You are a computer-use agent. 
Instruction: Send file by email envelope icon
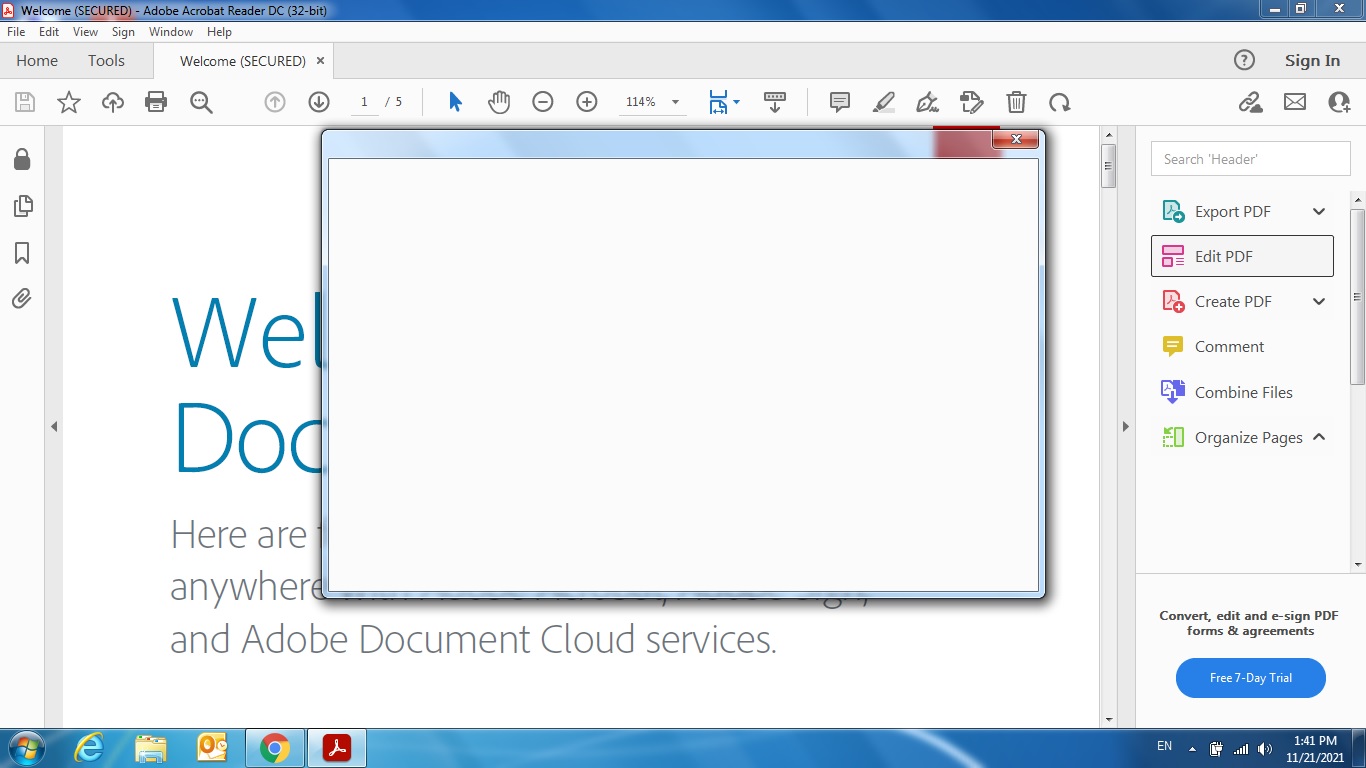(x=1295, y=102)
